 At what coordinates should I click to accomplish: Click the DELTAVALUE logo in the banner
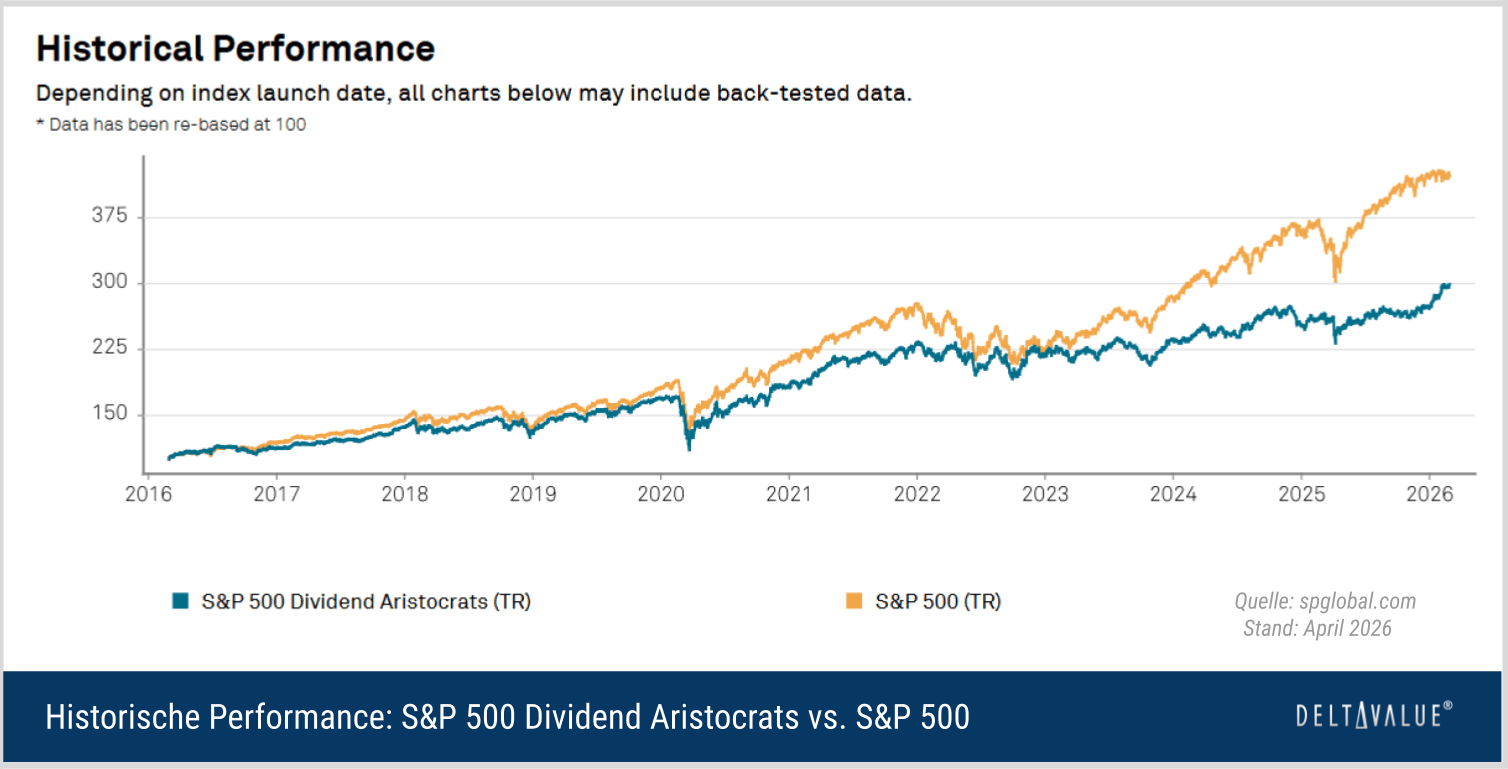[1374, 715]
